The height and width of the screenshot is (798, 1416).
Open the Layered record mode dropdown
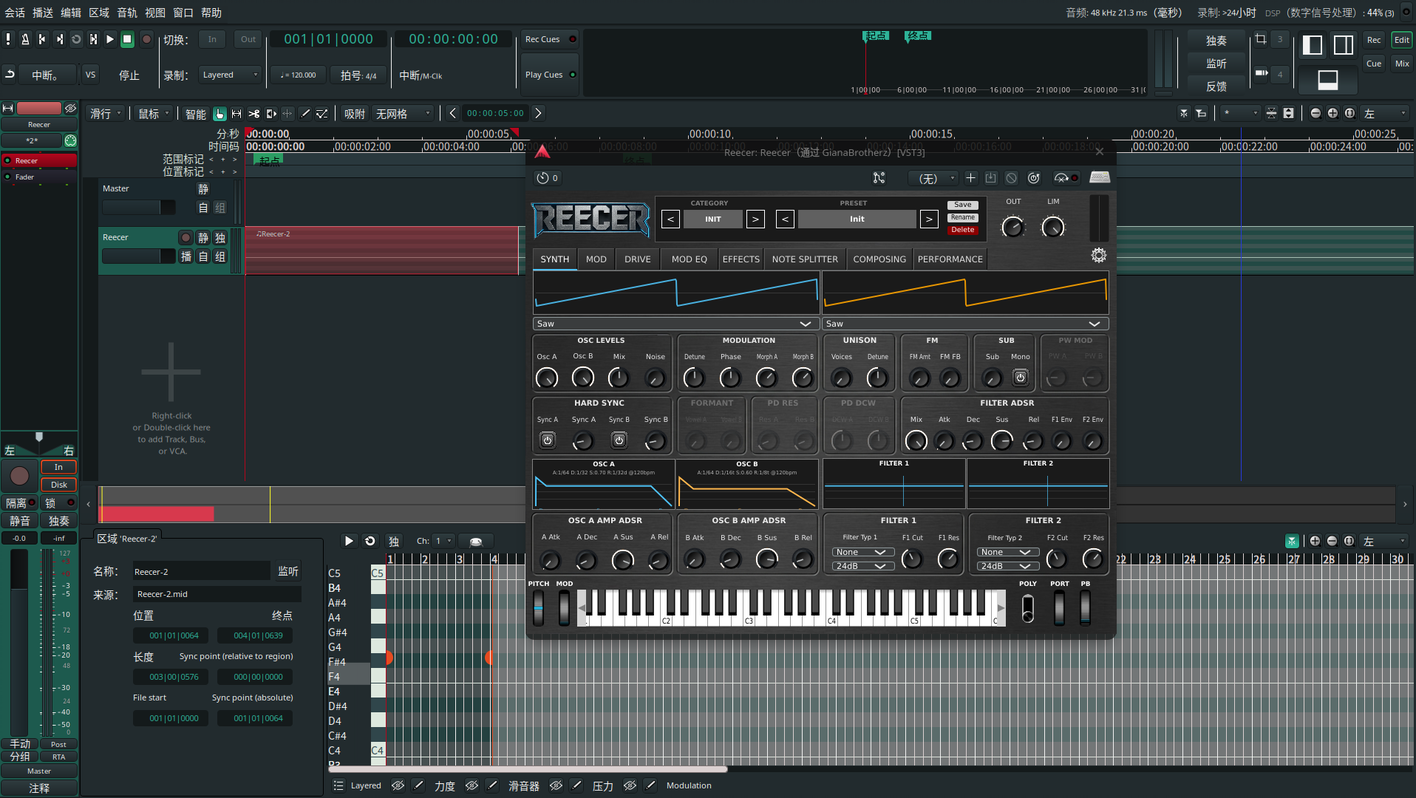pos(230,75)
